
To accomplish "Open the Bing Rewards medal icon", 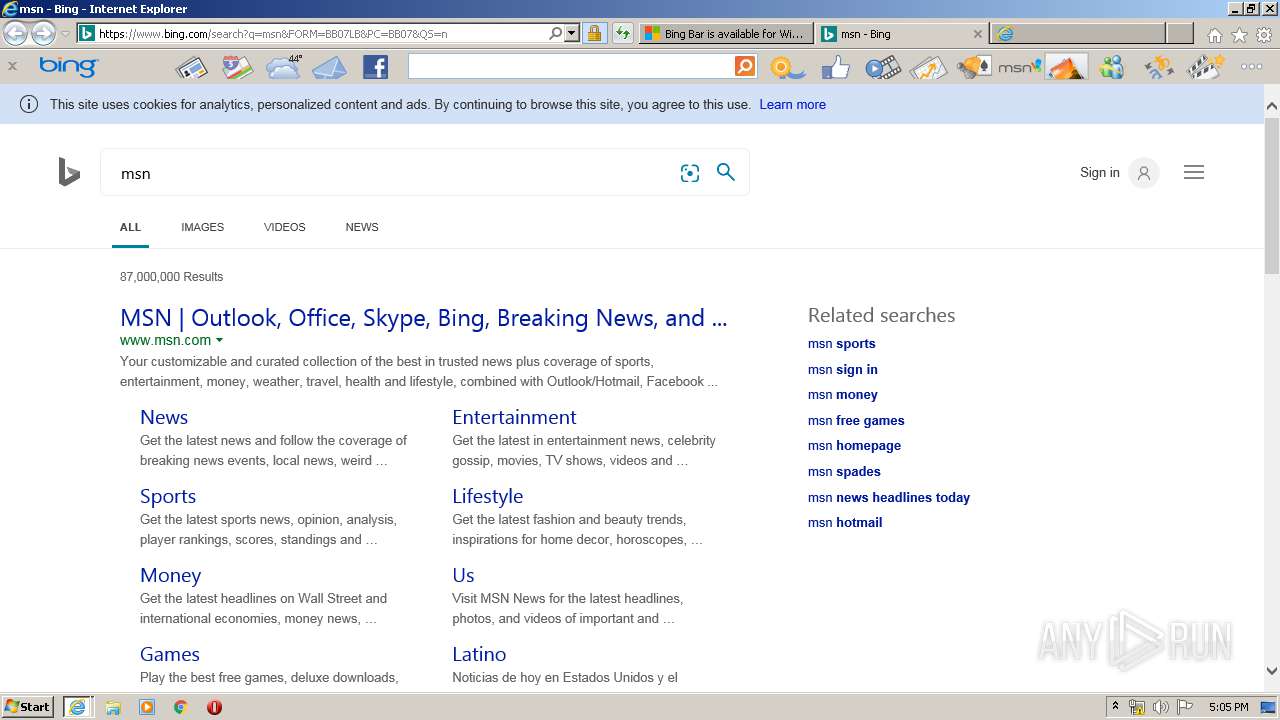I will pyautogui.click(x=787, y=68).
